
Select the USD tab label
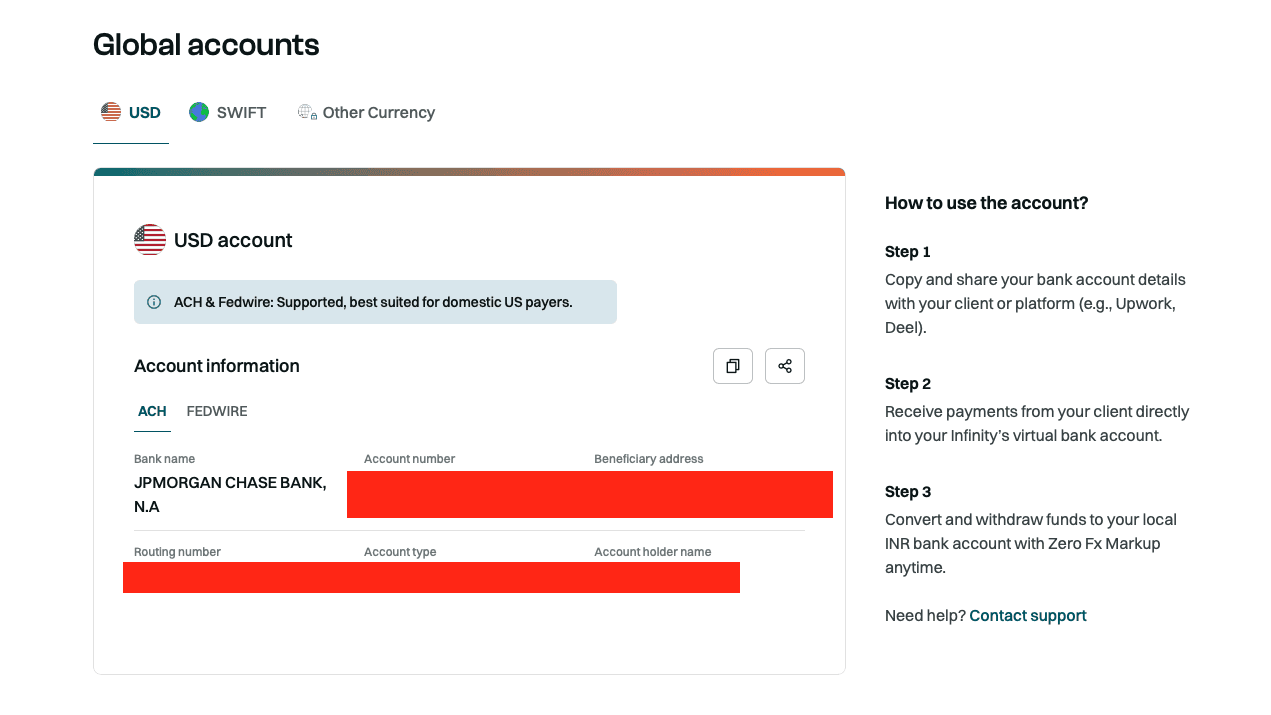[145, 113]
